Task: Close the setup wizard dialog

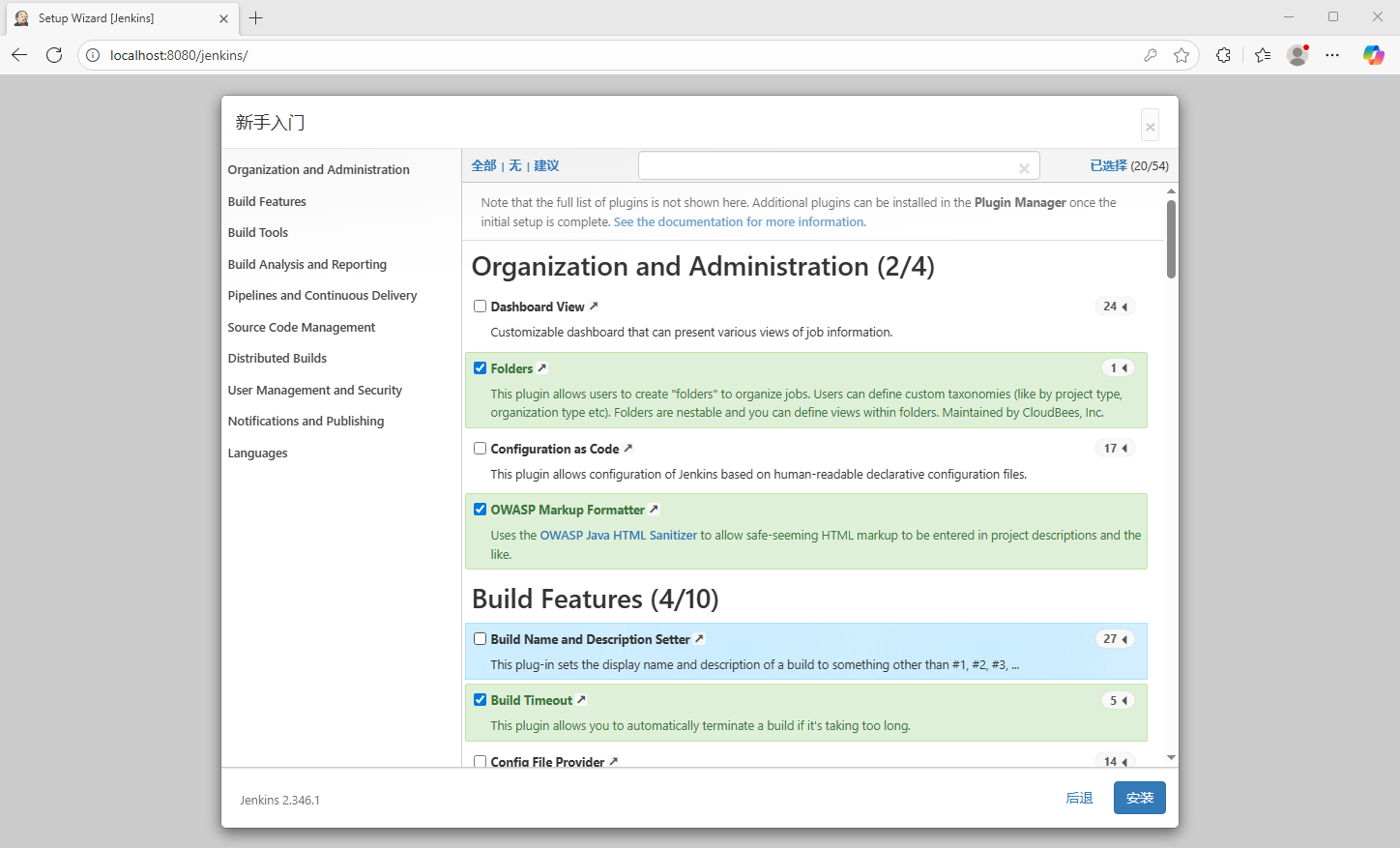Action: 1150,127
